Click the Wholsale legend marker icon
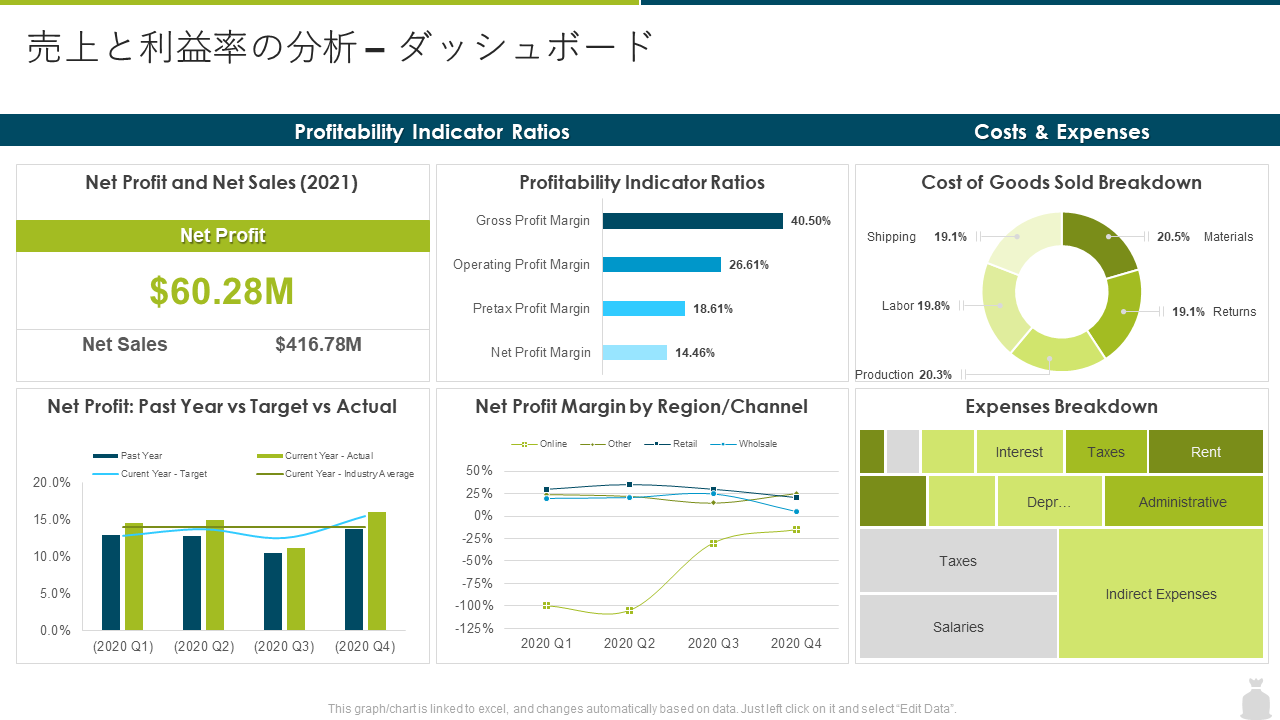 coord(723,444)
